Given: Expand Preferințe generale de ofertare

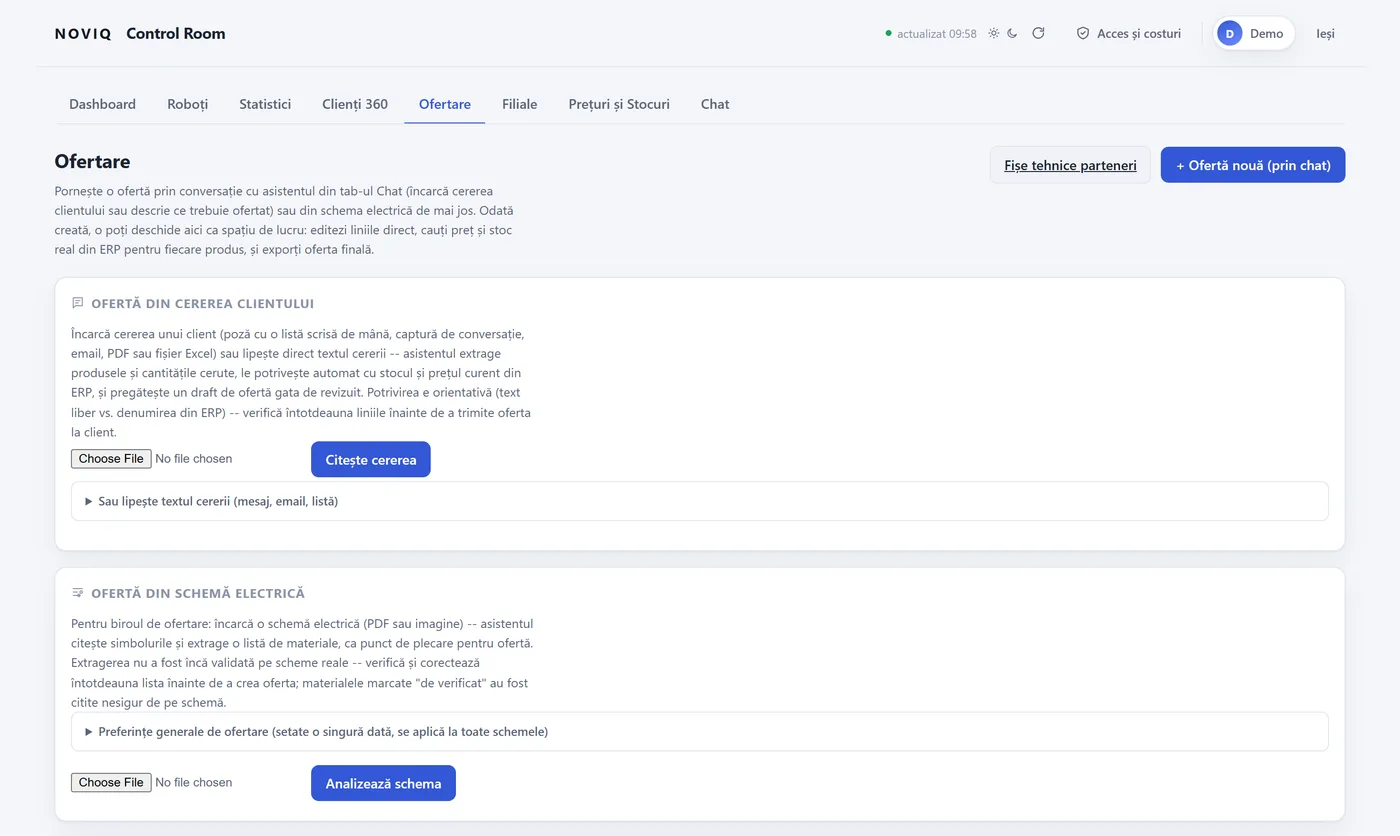Looking at the screenshot, I should (x=700, y=731).
